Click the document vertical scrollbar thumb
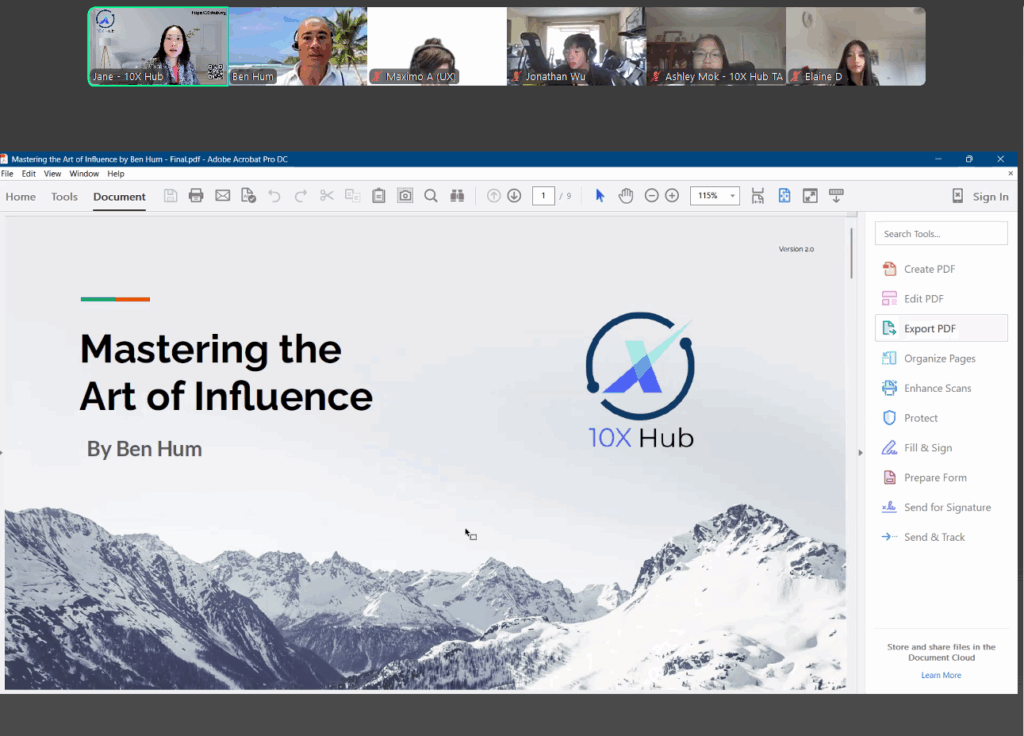 tap(851, 253)
